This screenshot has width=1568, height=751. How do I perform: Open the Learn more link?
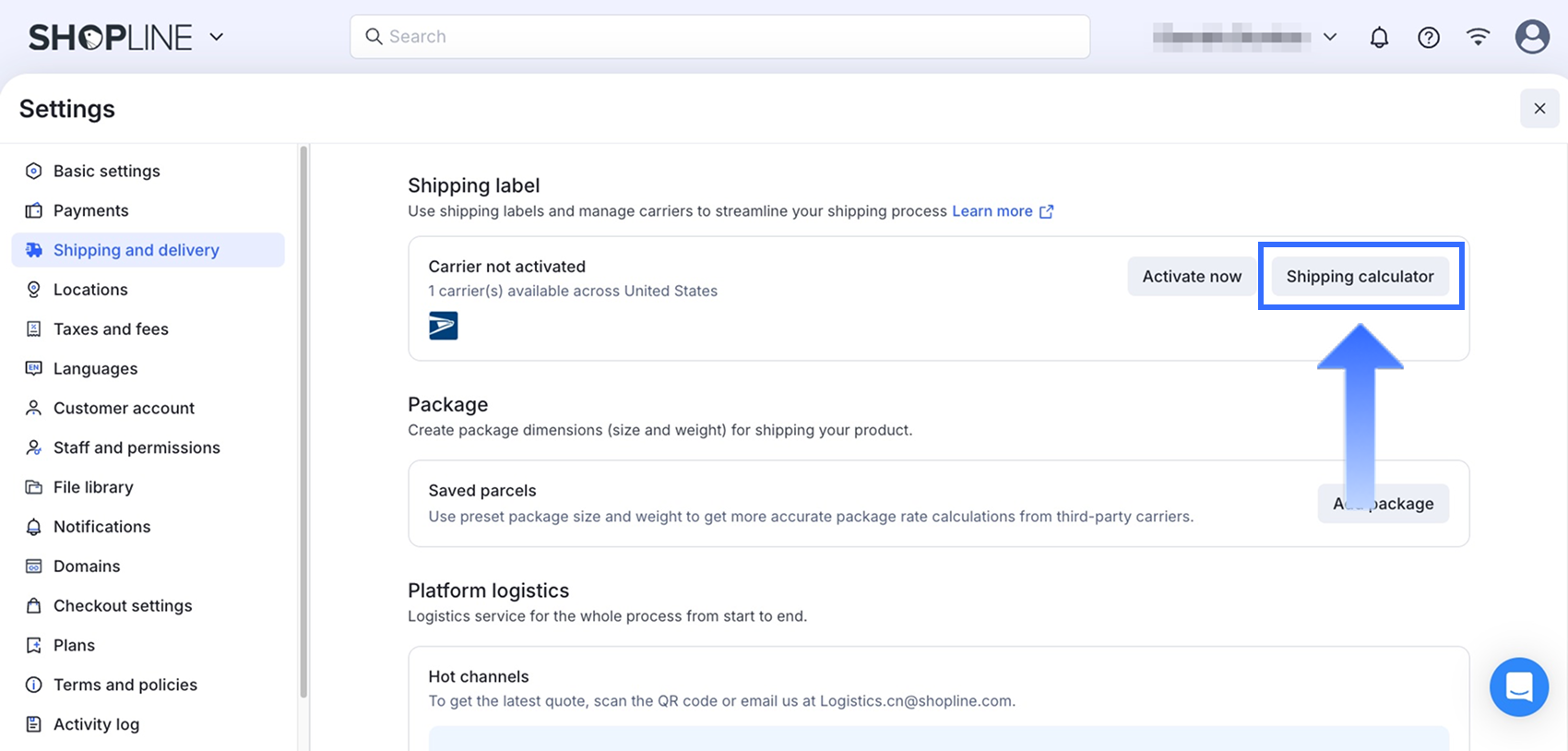point(992,211)
